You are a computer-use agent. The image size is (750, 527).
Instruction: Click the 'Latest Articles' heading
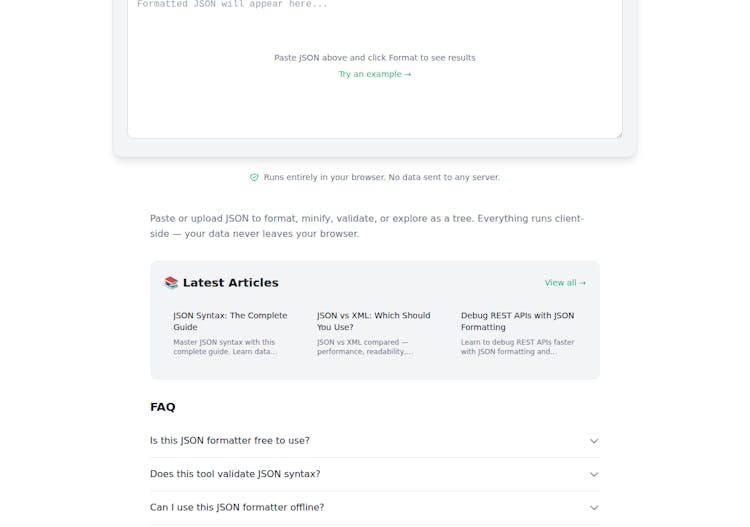[231, 283]
